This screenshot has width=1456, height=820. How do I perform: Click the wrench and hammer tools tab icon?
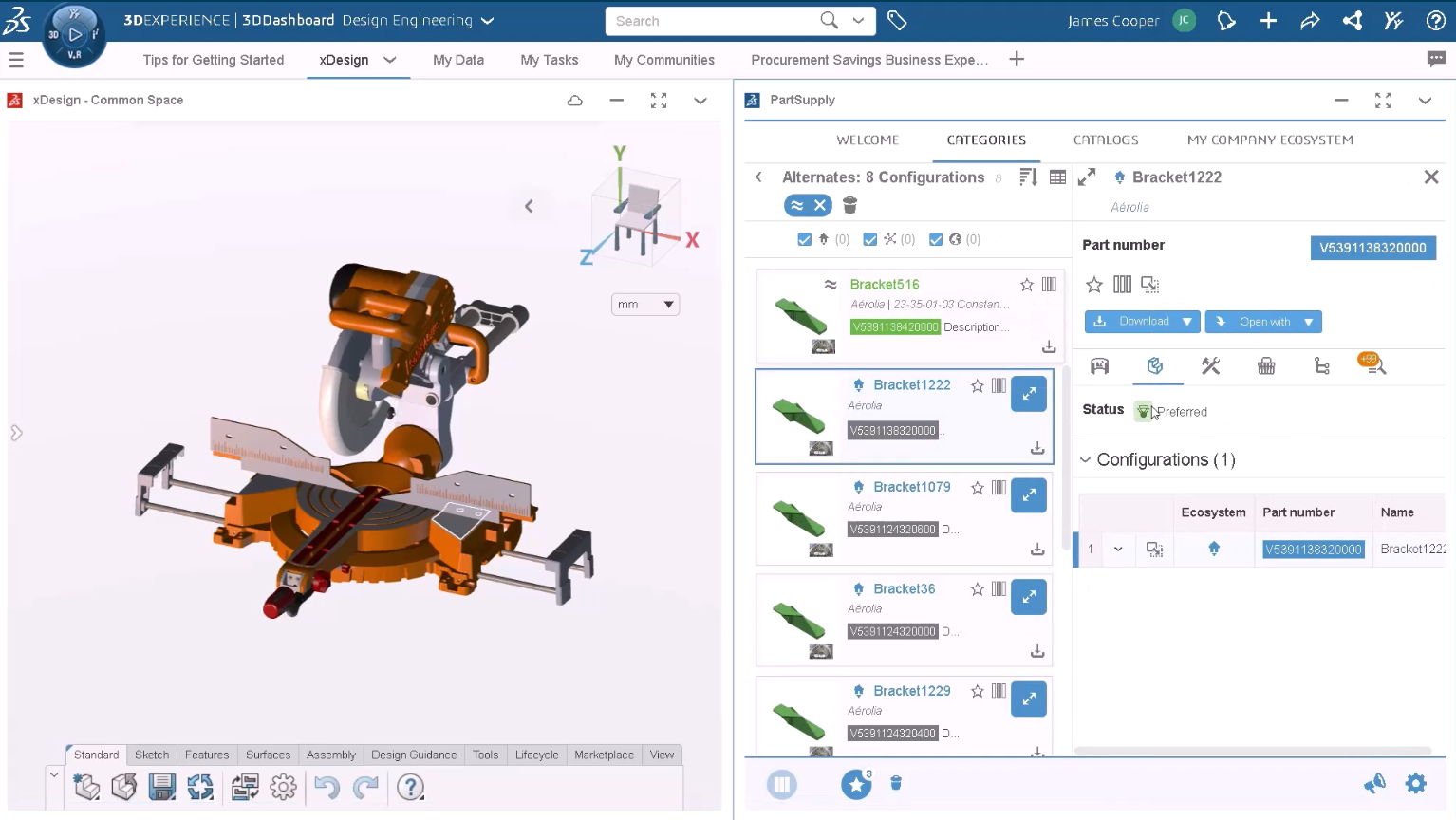[1210, 366]
